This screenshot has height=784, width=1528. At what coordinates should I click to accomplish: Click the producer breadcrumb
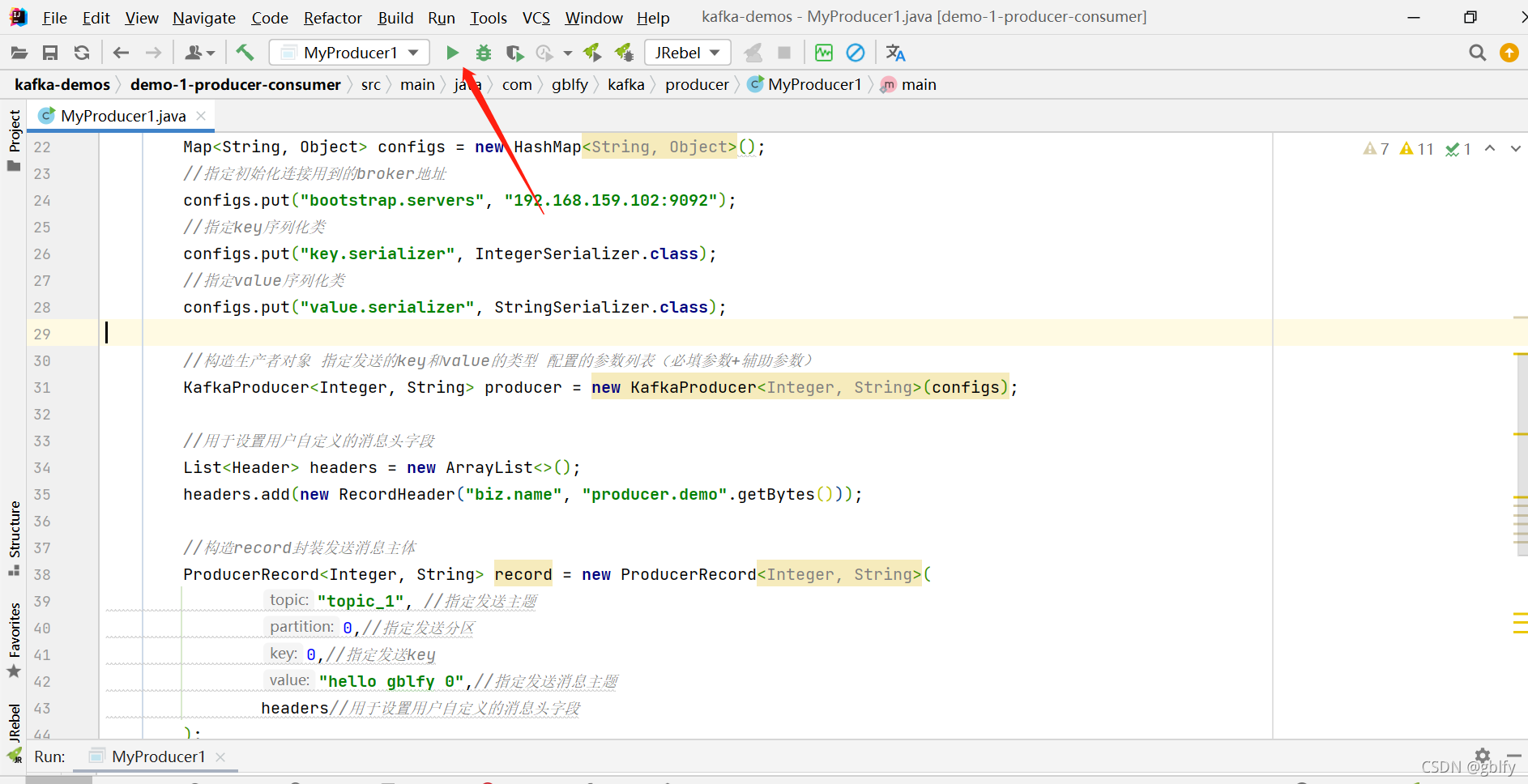coord(697,84)
